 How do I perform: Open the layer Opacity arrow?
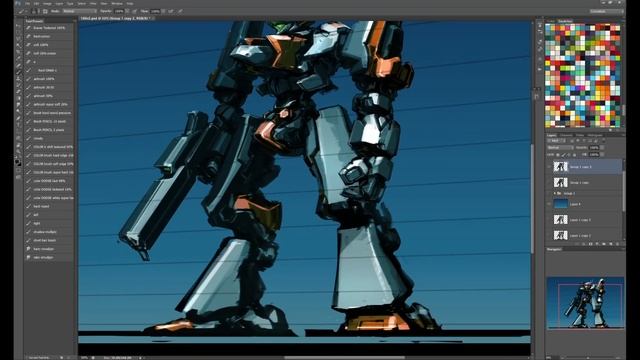pyautogui.click(x=602, y=147)
